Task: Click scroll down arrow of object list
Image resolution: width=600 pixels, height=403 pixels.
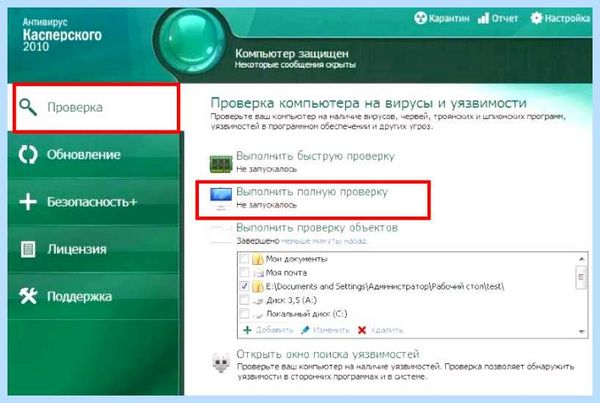Action: click(x=582, y=331)
